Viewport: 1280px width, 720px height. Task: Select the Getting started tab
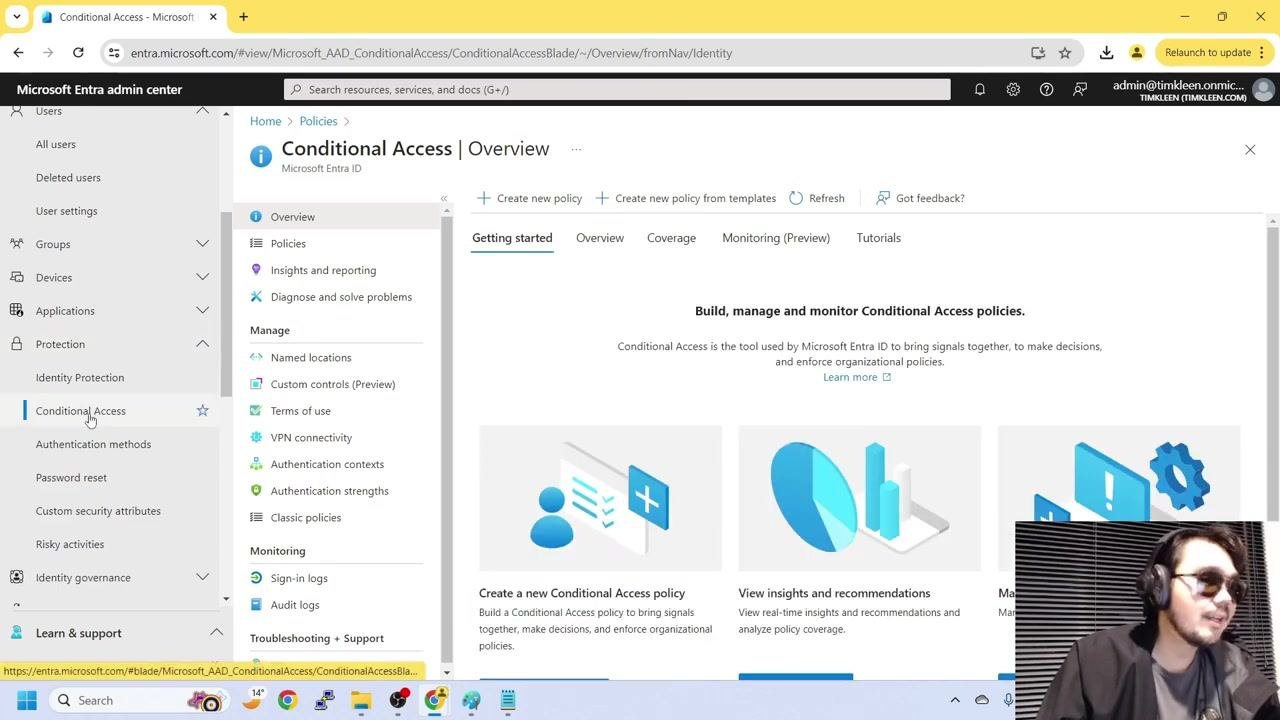coord(512,238)
